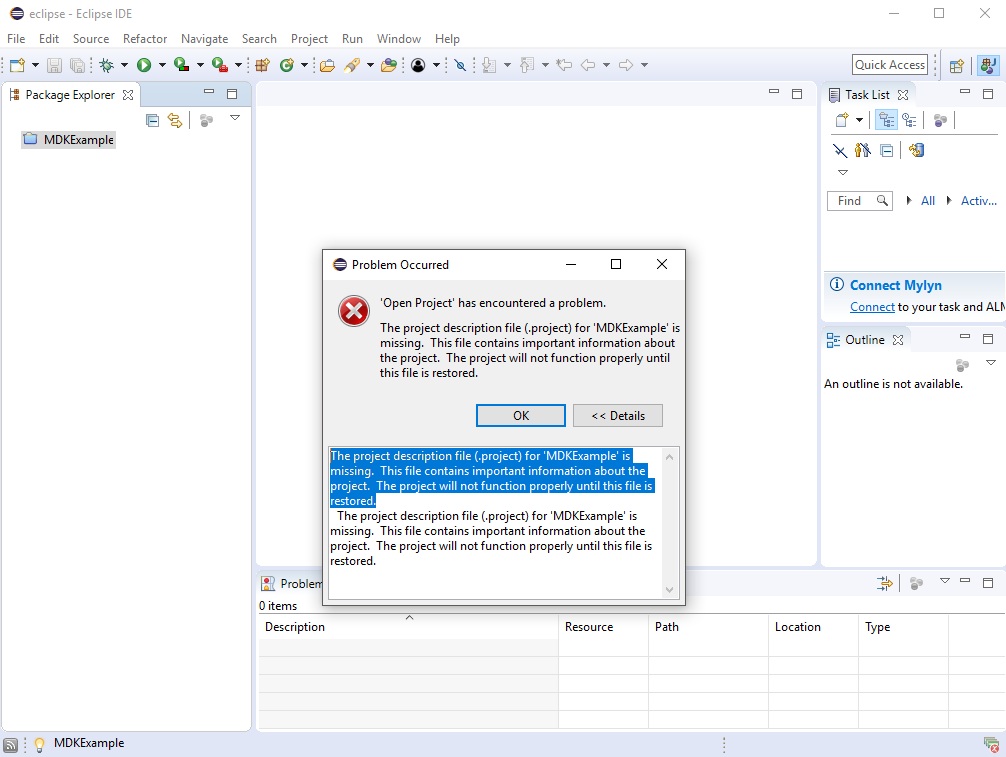Click the Quick Access field
Viewport: 1006px width, 757px height.
point(889,65)
